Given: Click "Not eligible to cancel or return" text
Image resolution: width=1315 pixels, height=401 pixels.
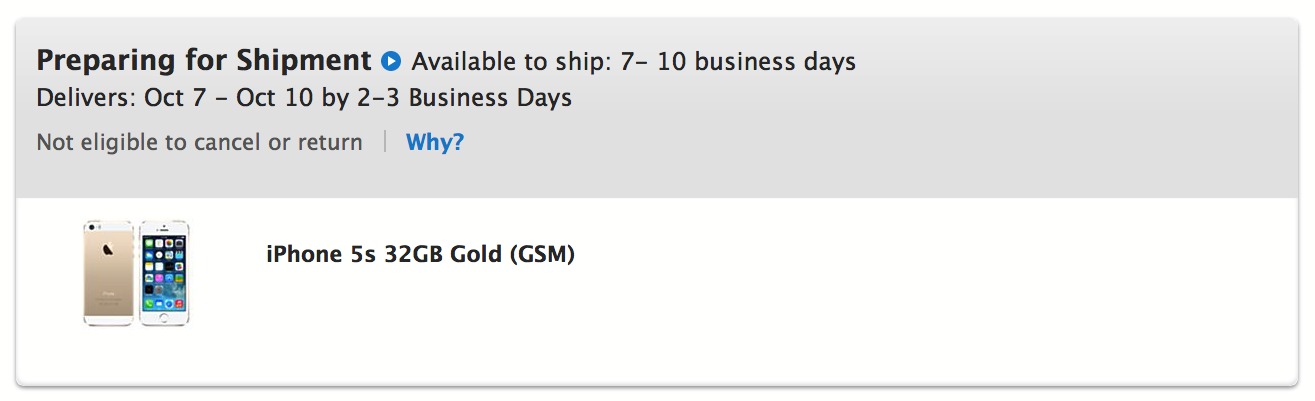Looking at the screenshot, I should pos(199,143).
